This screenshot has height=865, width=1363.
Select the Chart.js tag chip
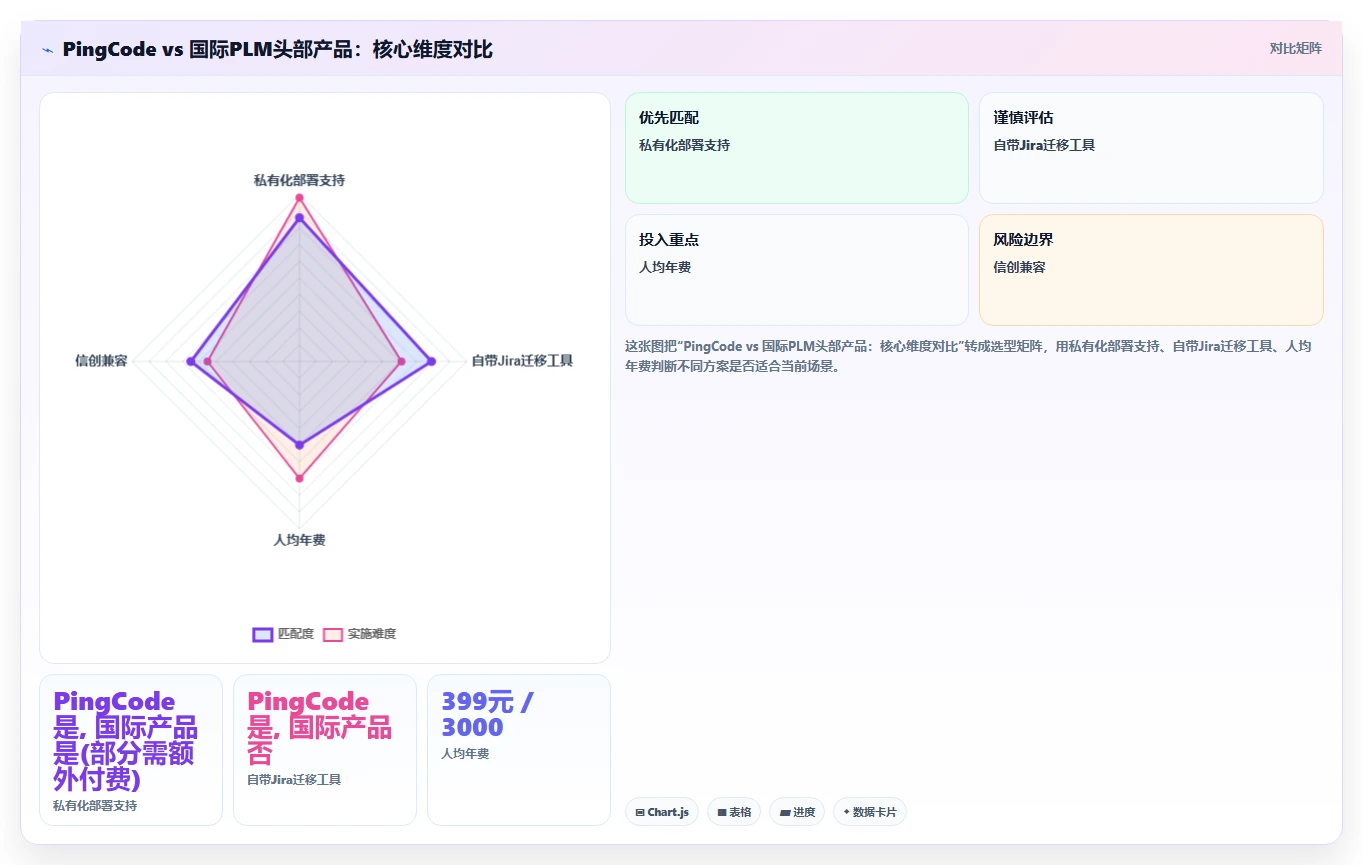point(662,812)
